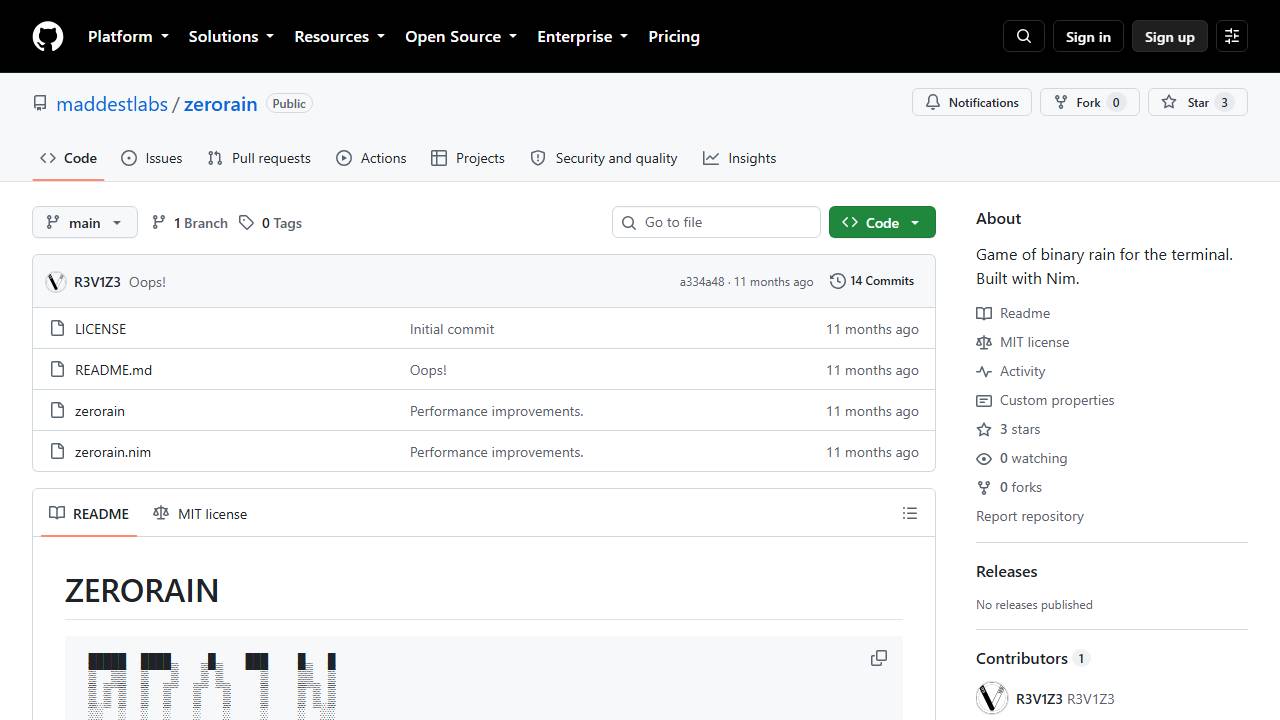Click the Sign in button

(1088, 37)
